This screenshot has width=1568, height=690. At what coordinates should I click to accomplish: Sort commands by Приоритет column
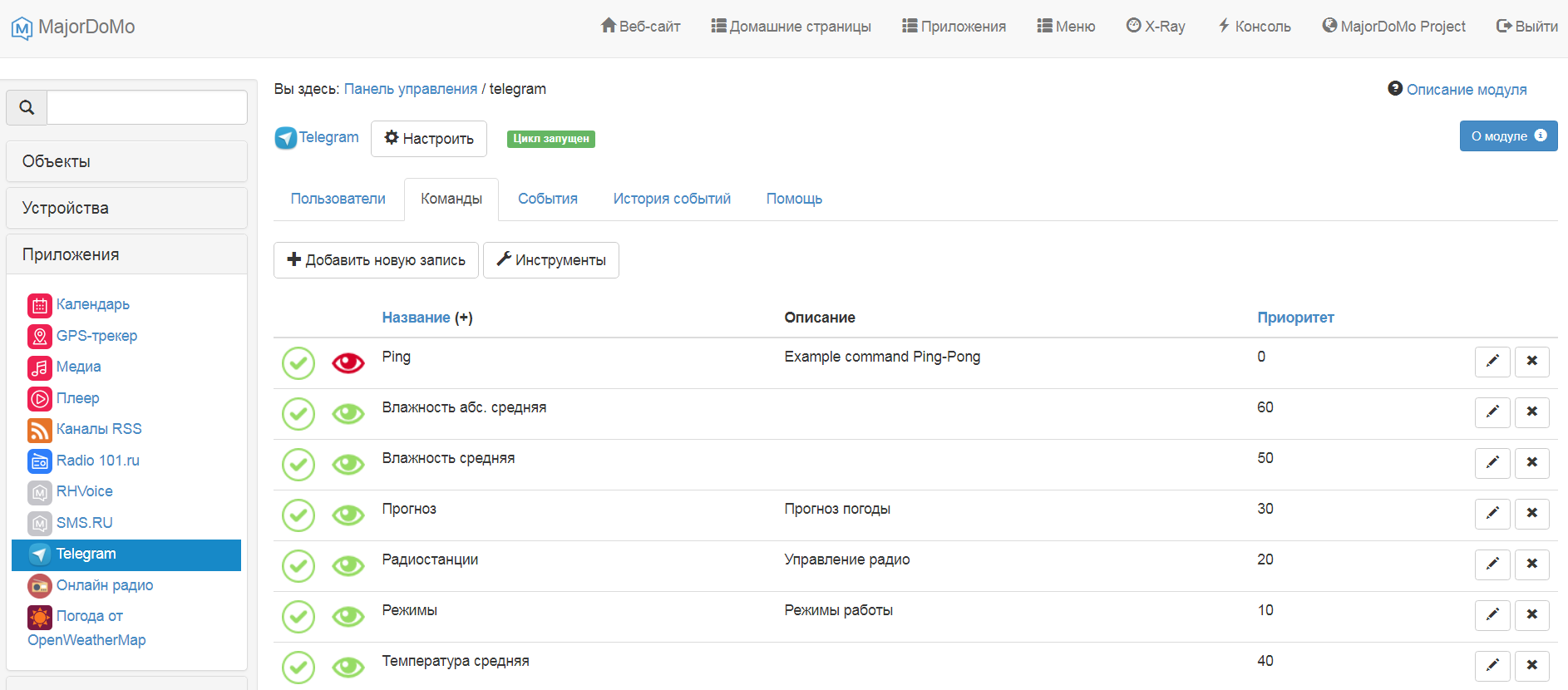pos(1295,318)
